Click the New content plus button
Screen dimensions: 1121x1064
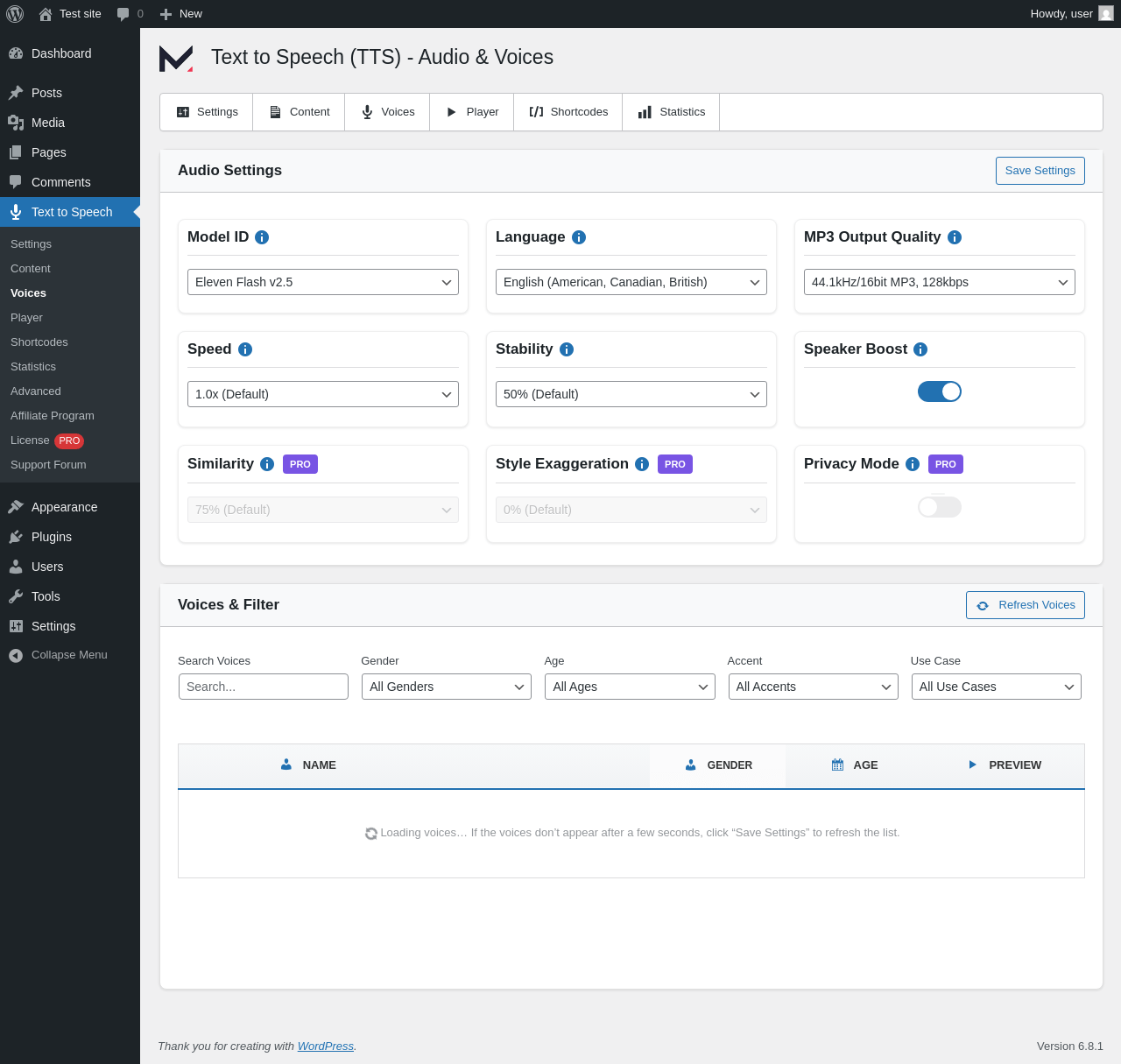181,14
